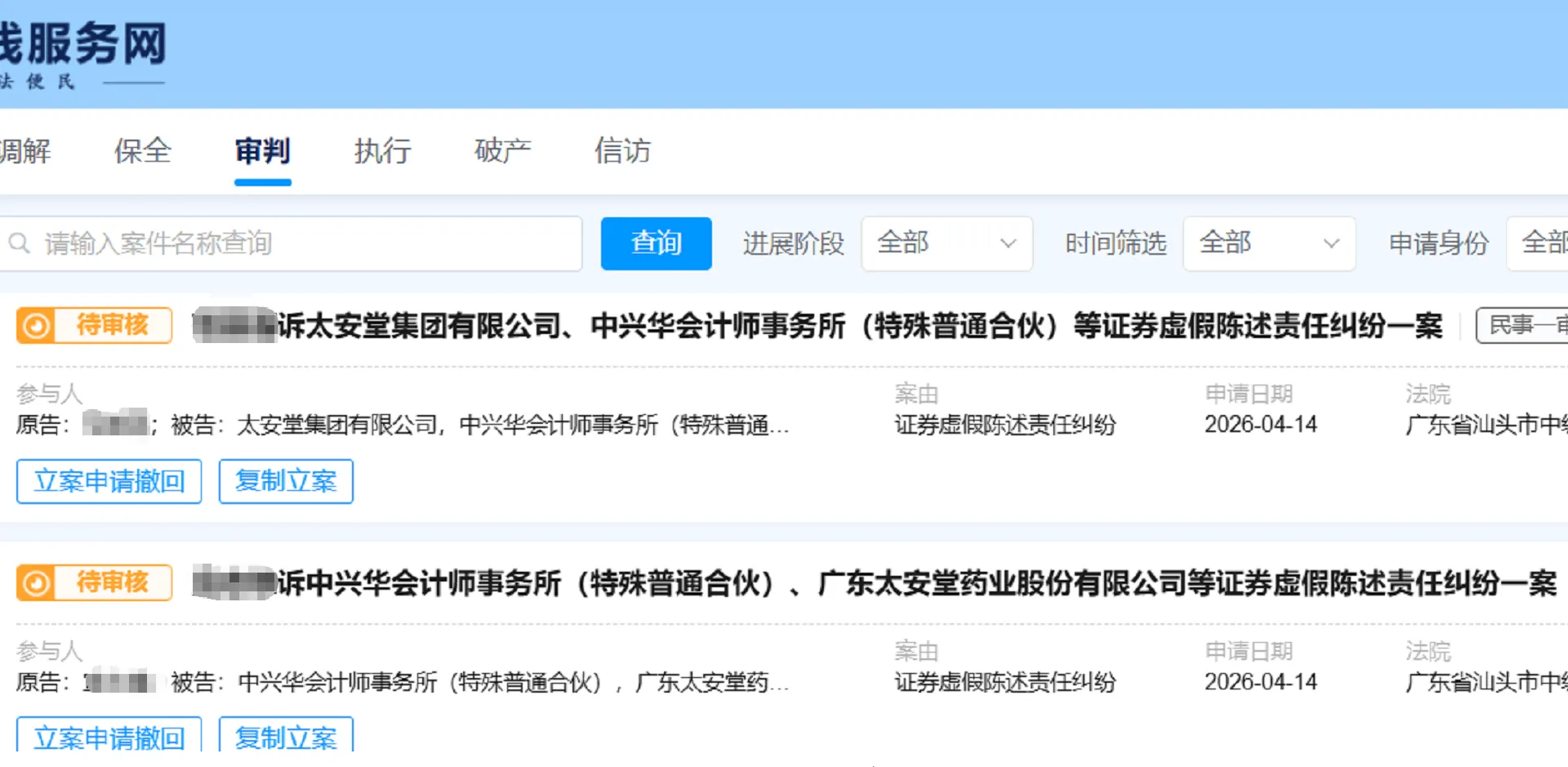
Task: Click 立案申请撤回 for the 太安堂集团 case
Action: pyautogui.click(x=109, y=481)
